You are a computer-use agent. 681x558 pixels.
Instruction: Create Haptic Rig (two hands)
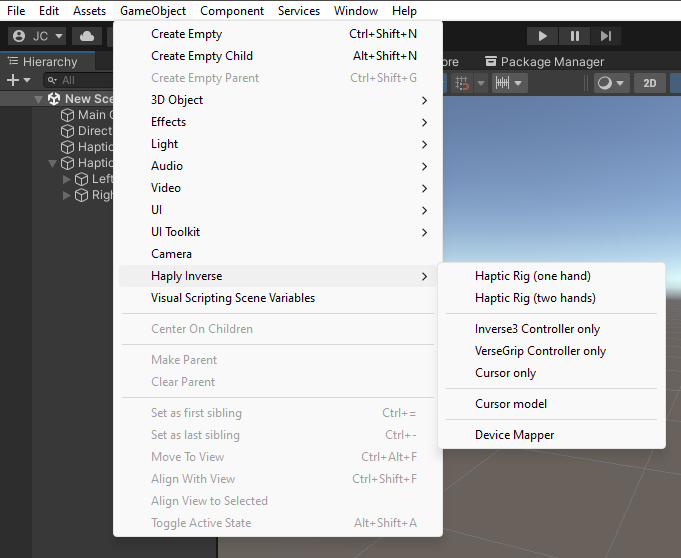(x=552, y=298)
